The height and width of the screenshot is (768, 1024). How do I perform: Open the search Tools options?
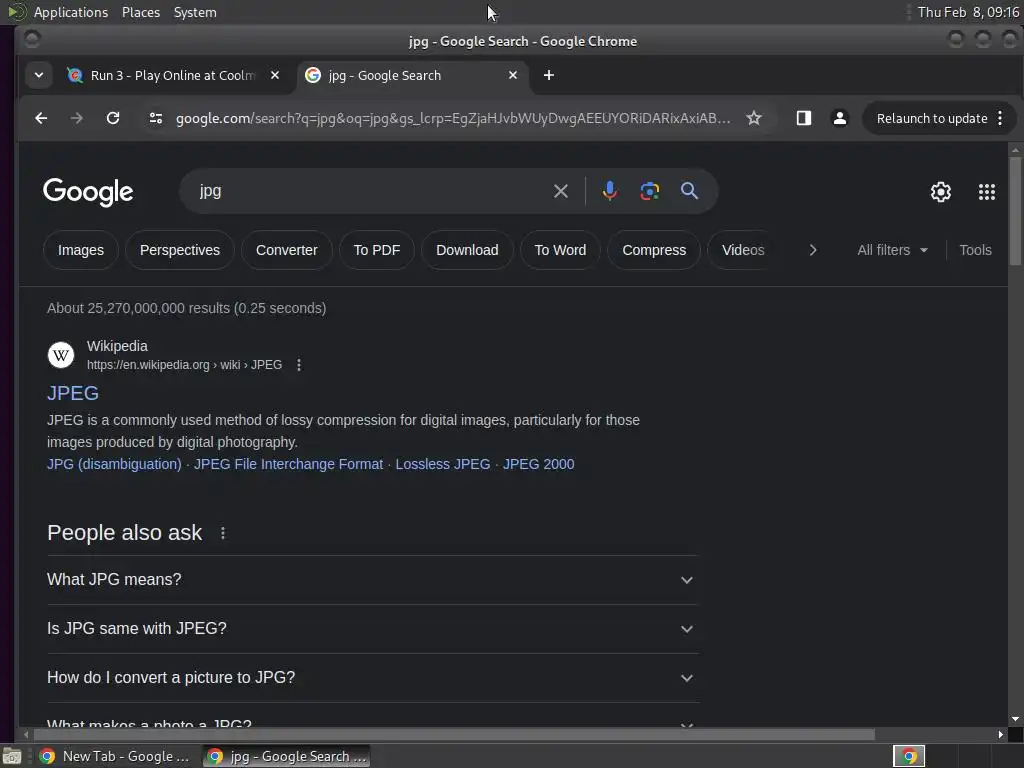tap(975, 250)
